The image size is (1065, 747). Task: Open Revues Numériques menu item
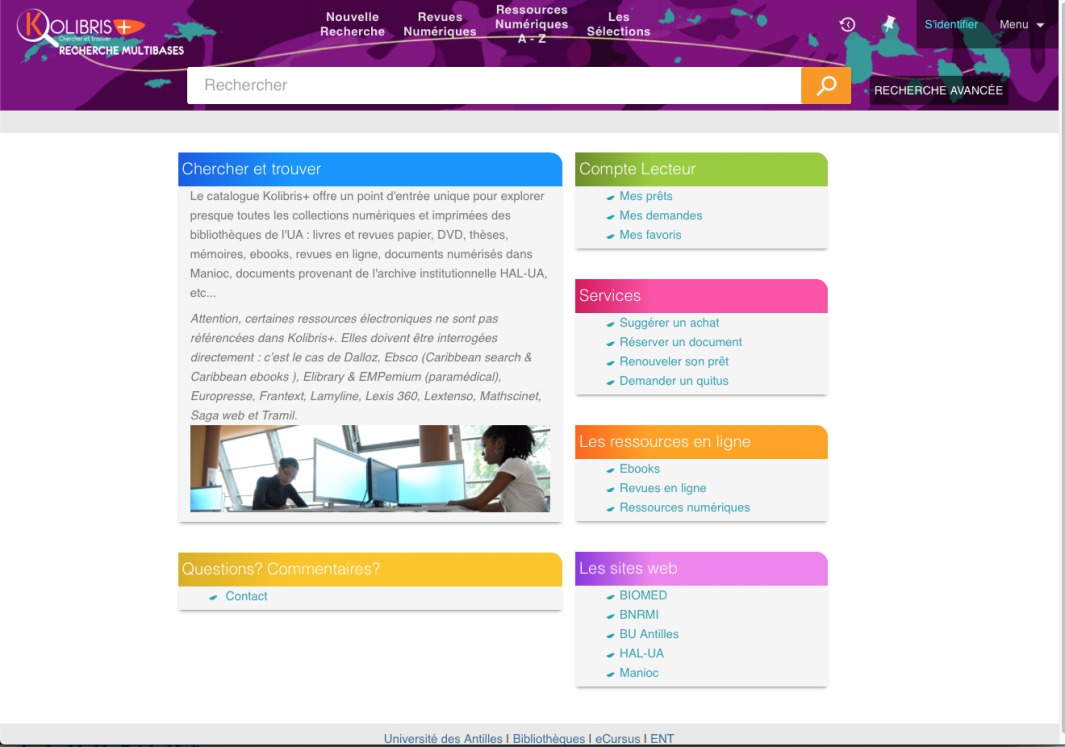[440, 24]
